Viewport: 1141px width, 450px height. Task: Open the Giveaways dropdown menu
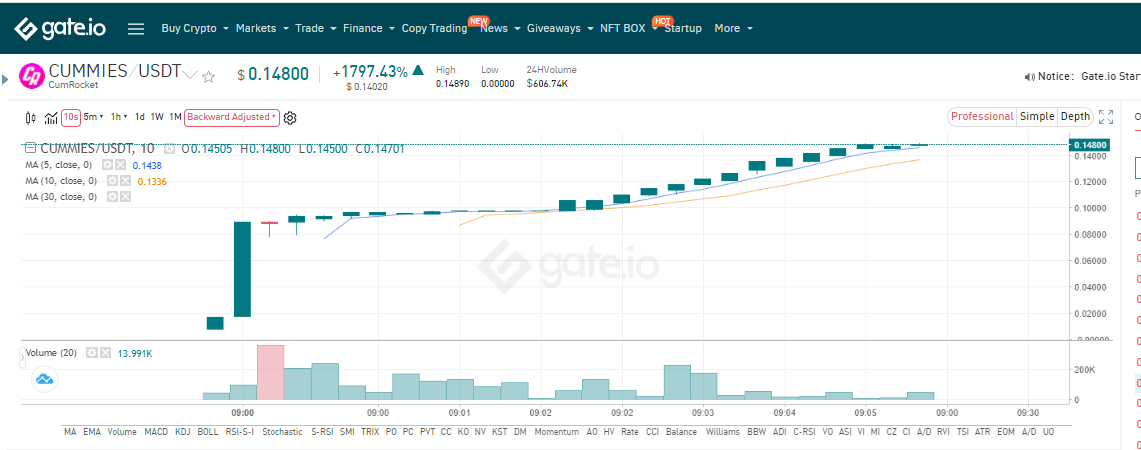click(x=560, y=28)
